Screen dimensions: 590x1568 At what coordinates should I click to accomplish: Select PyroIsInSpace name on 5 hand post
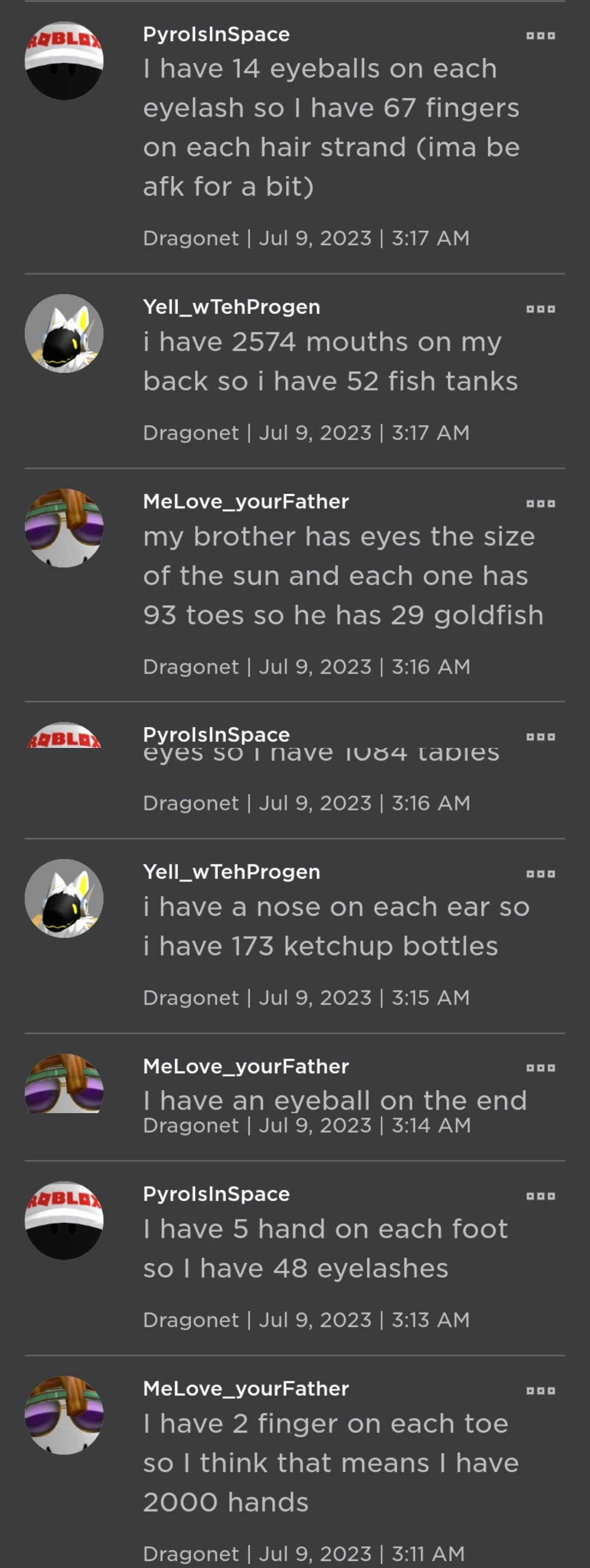(216, 1194)
